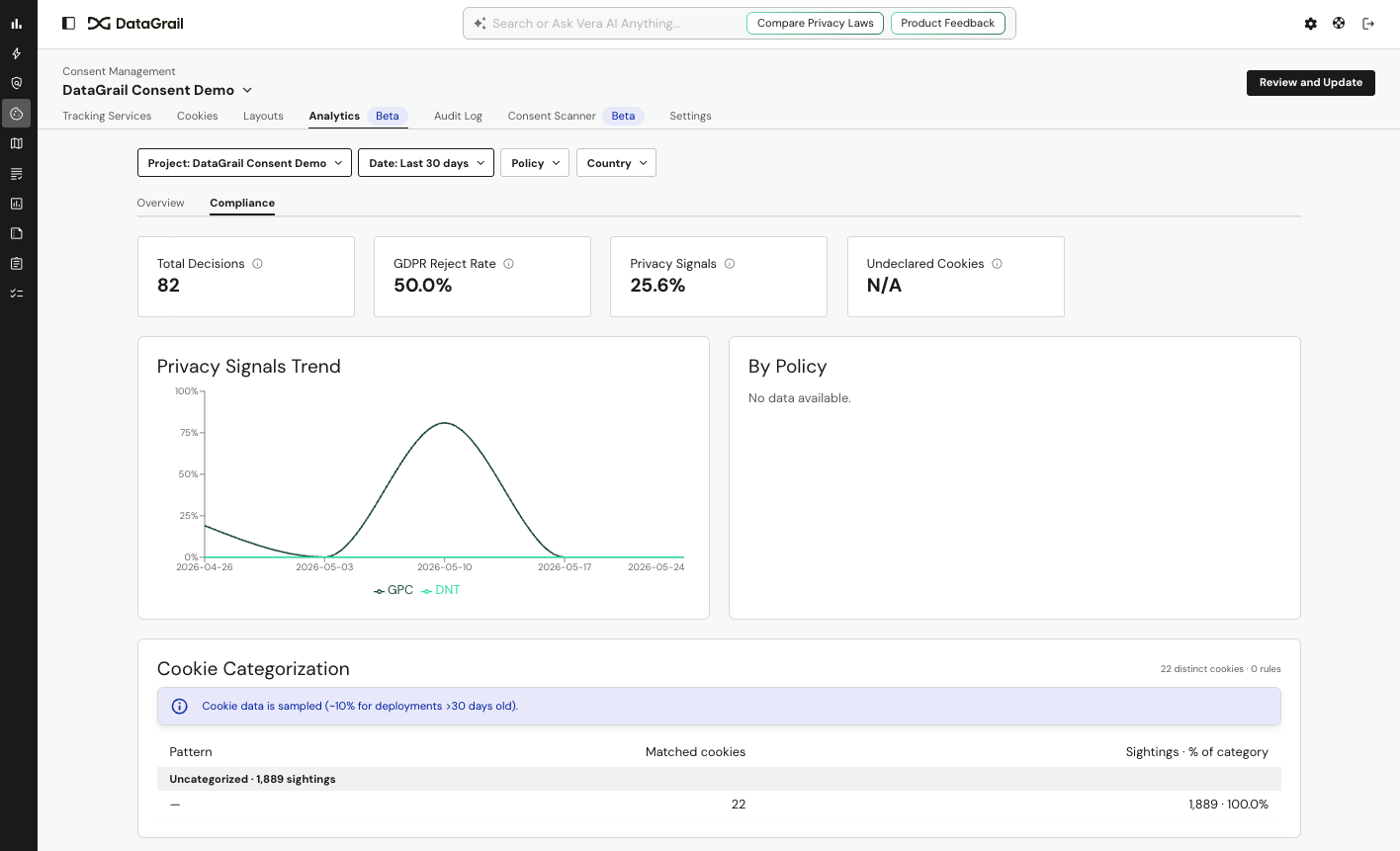Image resolution: width=1400 pixels, height=851 pixels.
Task: Open the bar chart dashboard sidebar icon
Action: click(16, 24)
